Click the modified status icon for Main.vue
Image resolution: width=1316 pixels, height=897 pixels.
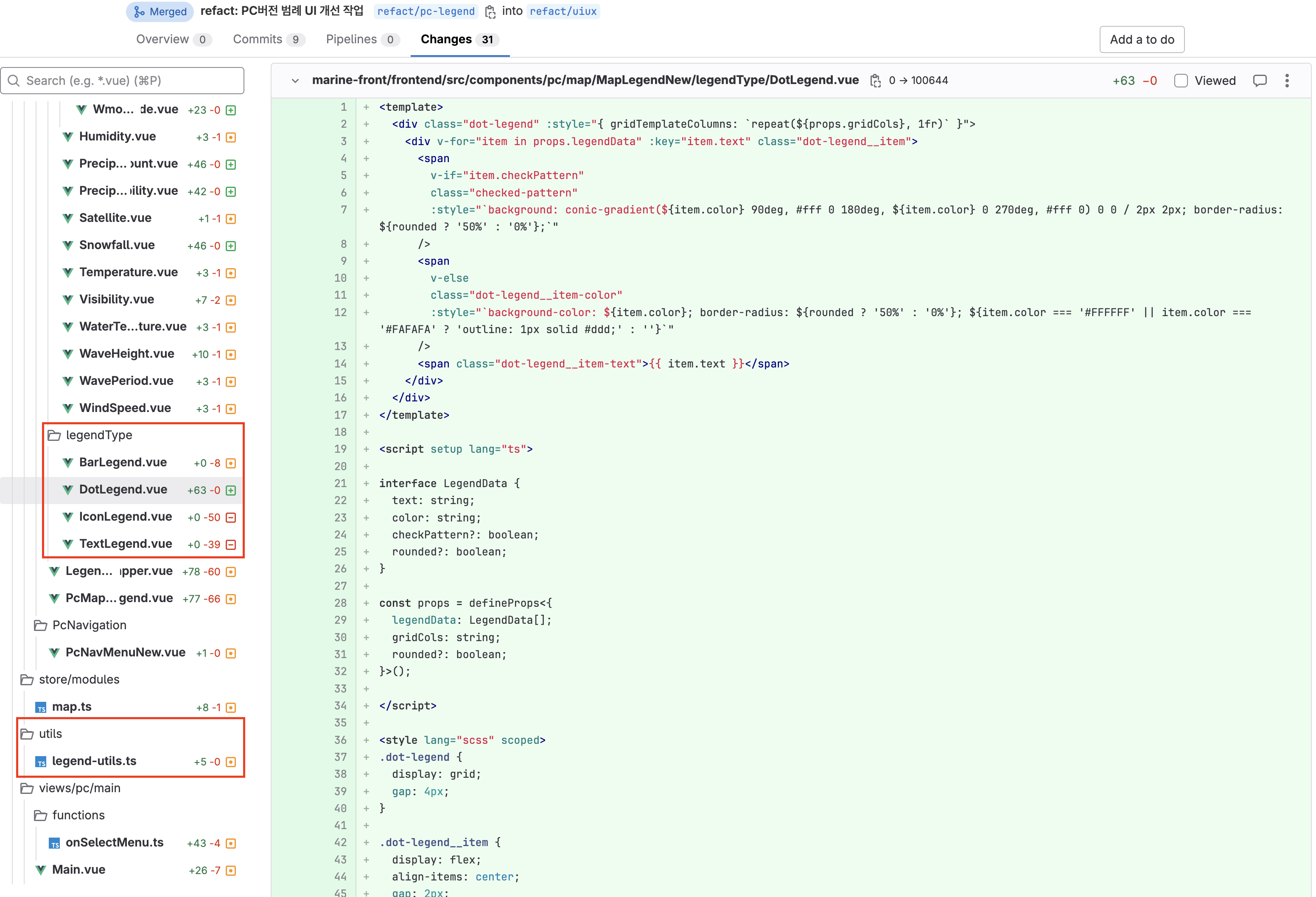click(x=231, y=871)
